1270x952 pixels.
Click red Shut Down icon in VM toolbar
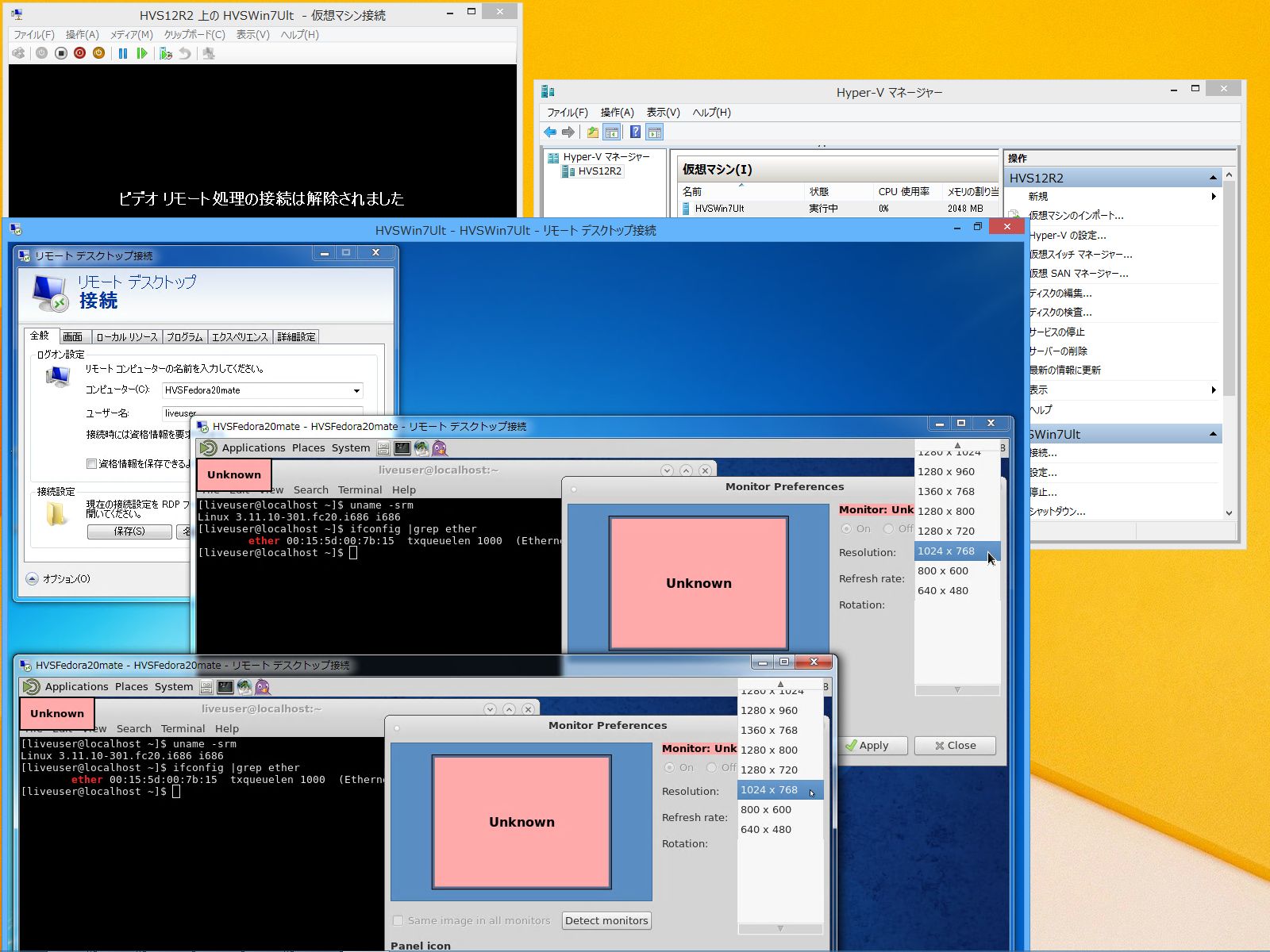pos(79,53)
